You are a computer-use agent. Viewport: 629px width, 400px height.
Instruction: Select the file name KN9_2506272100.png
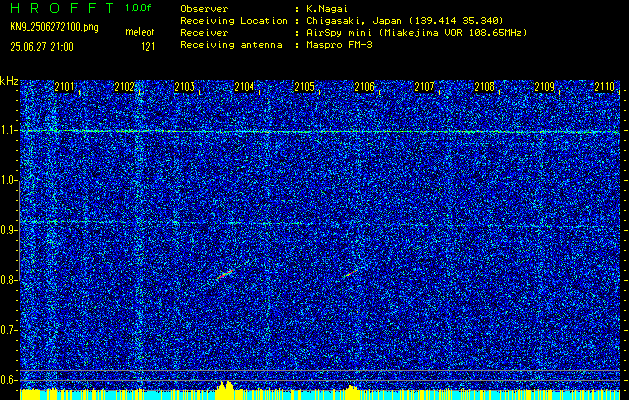54,27
